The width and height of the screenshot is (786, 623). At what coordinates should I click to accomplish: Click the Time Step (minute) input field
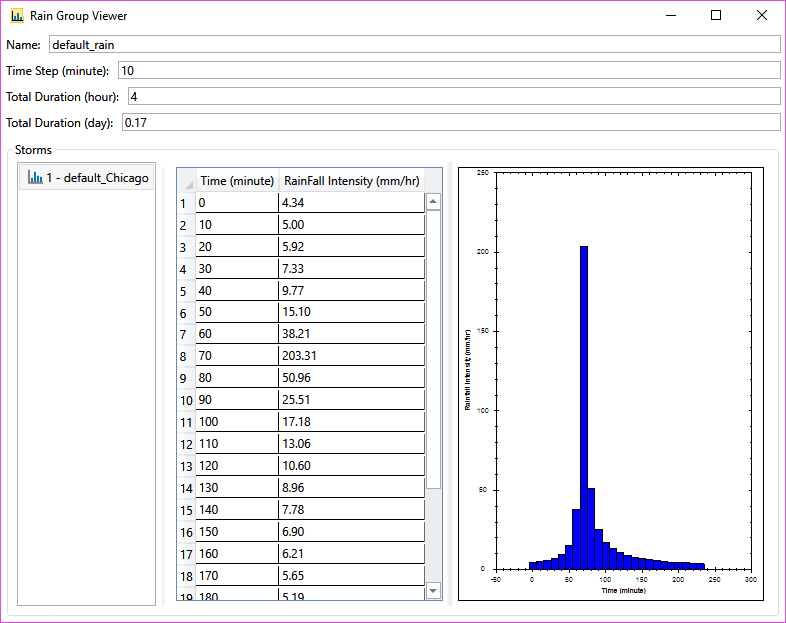pos(448,70)
